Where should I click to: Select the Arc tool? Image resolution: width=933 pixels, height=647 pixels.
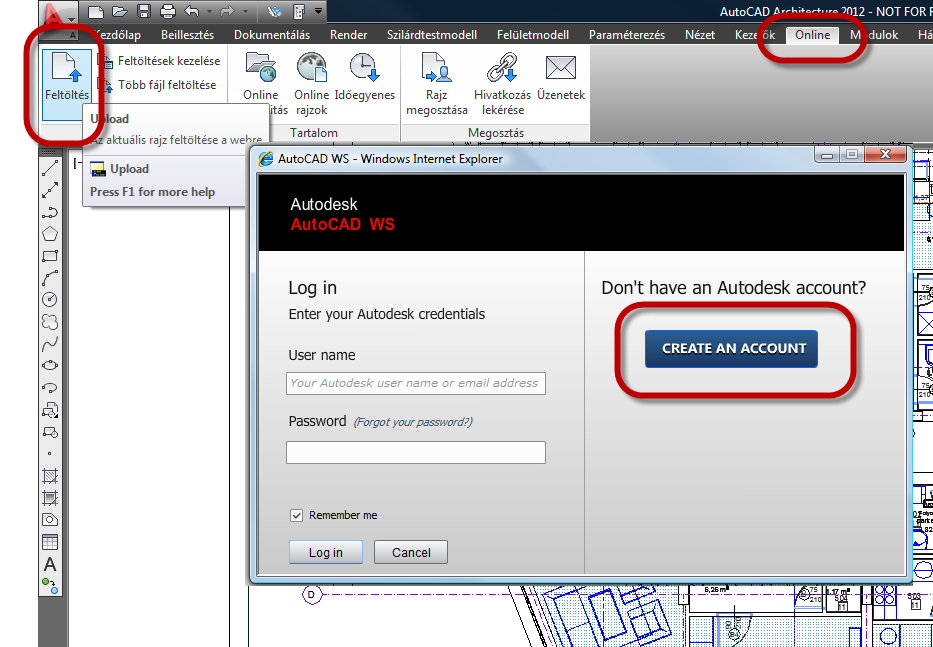pyautogui.click(x=50, y=277)
